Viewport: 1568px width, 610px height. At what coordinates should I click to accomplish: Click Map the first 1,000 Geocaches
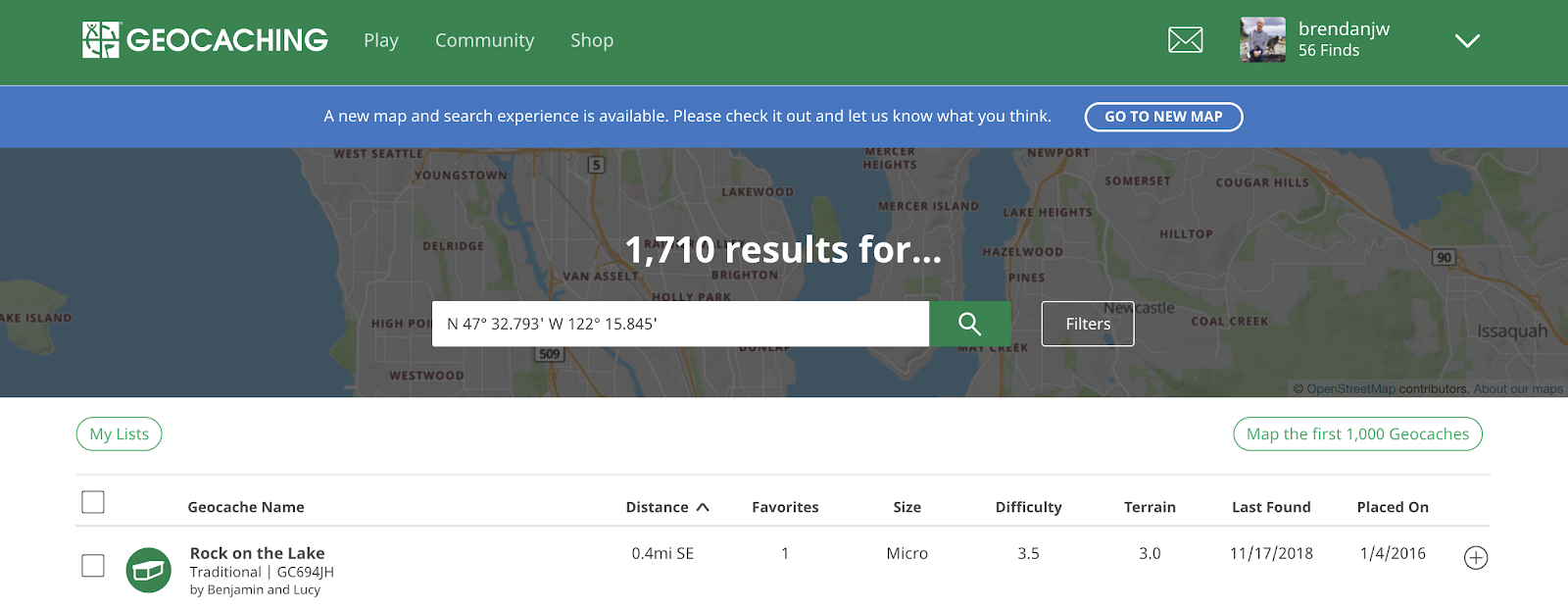click(x=1357, y=434)
